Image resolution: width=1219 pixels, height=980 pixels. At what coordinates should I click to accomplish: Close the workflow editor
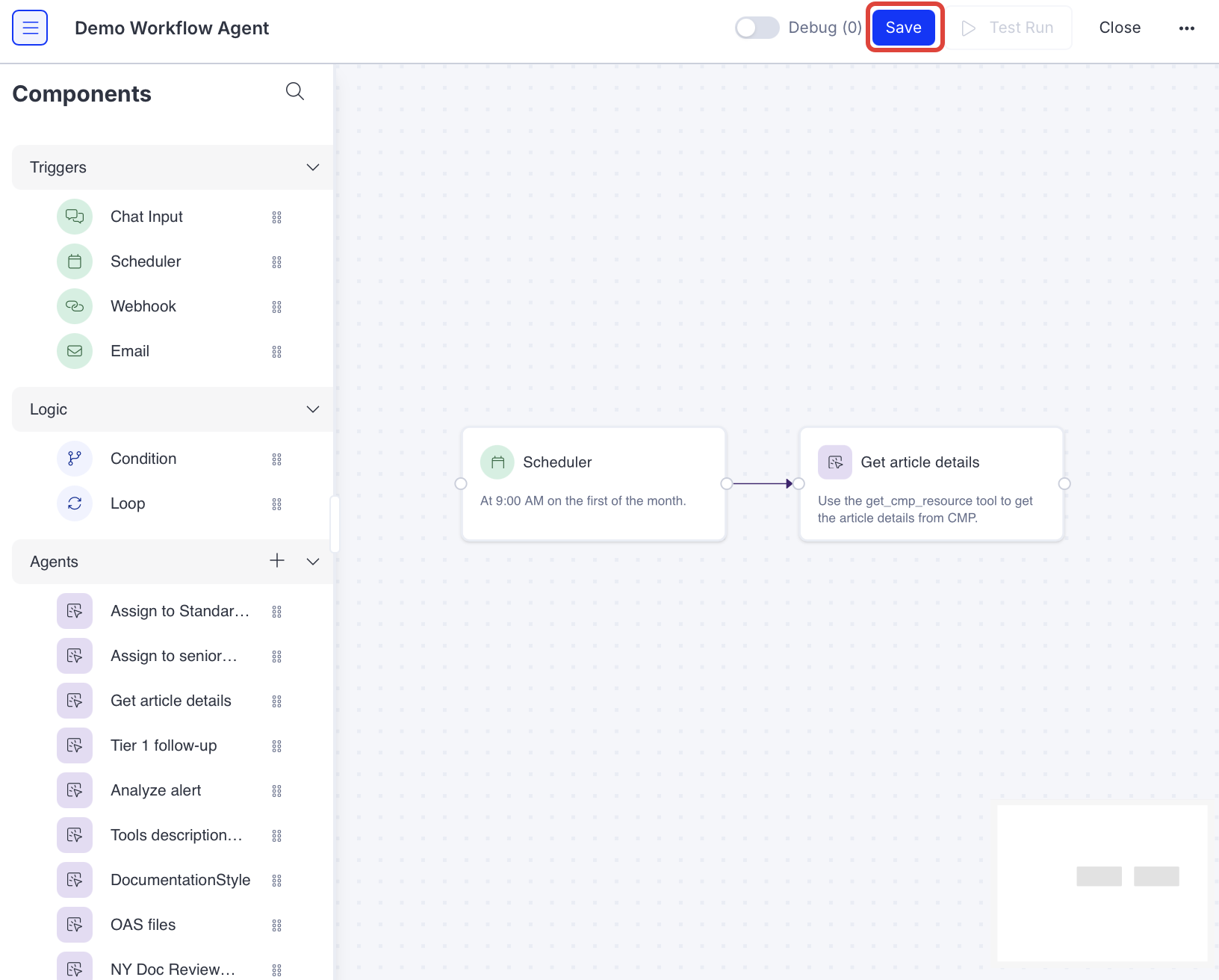click(x=1120, y=28)
